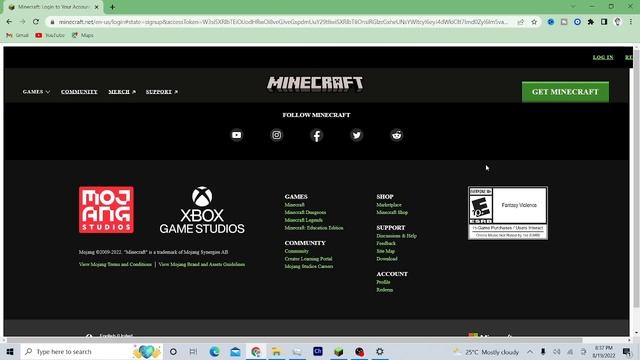This screenshot has width=640, height=360.
Task: Open Marketplace link under Shop
Action: click(x=389, y=204)
